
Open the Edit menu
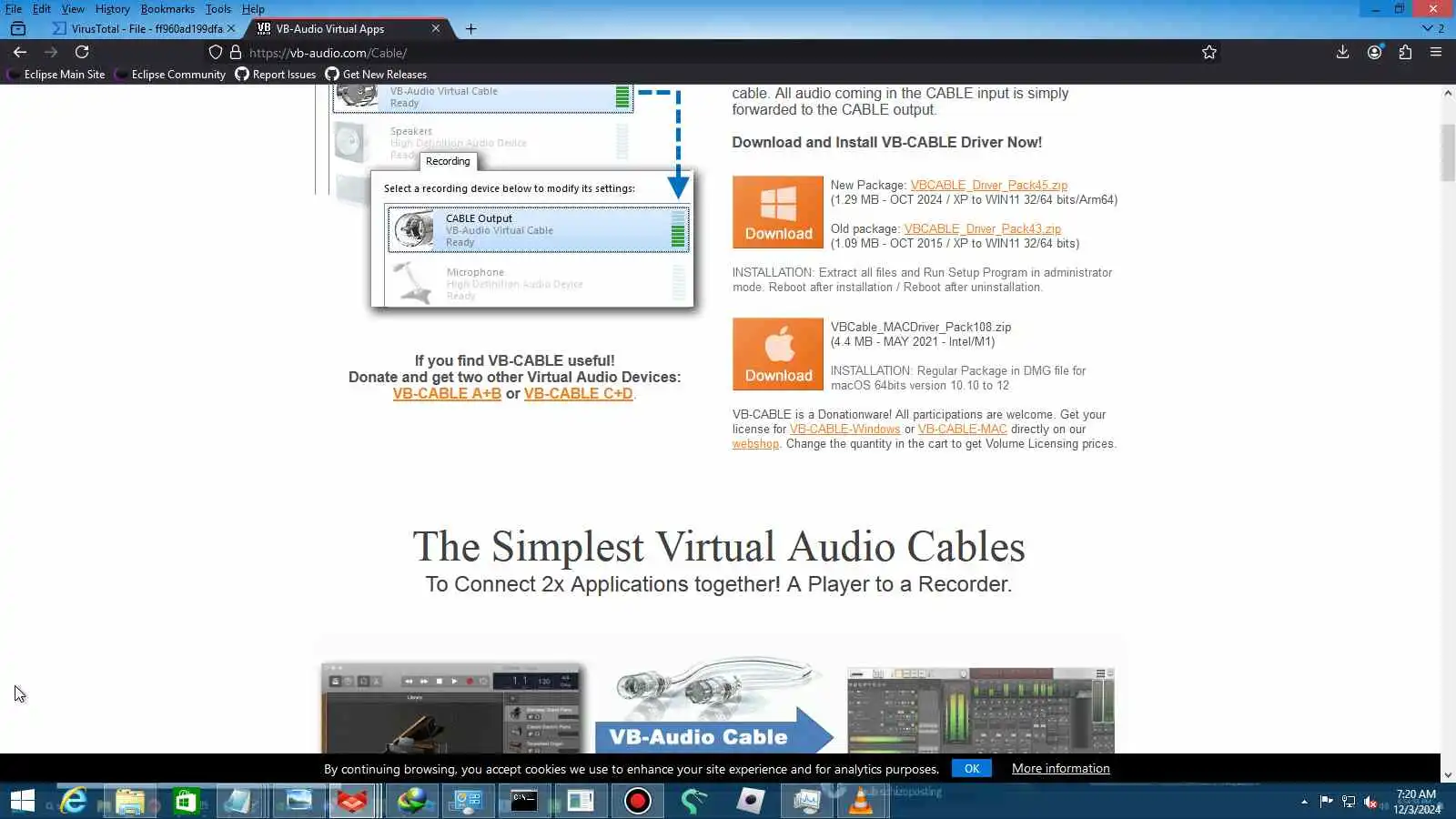(42, 9)
